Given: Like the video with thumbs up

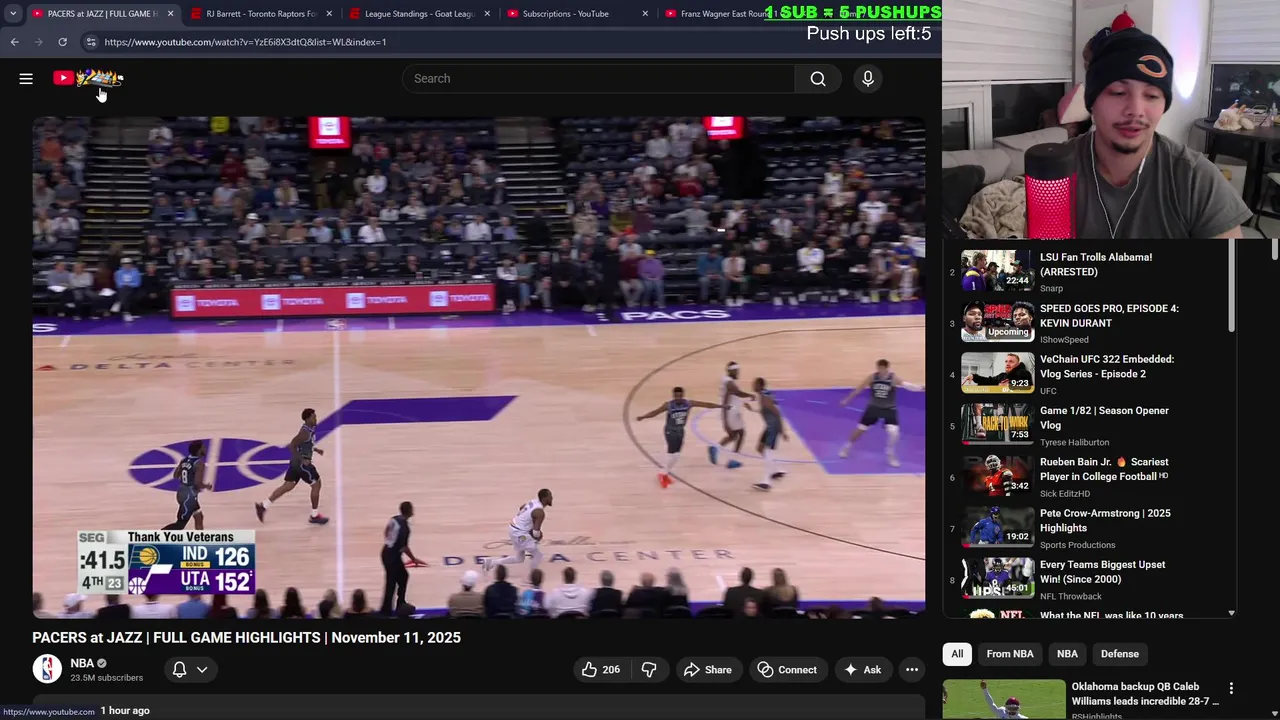Looking at the screenshot, I should click(601, 670).
